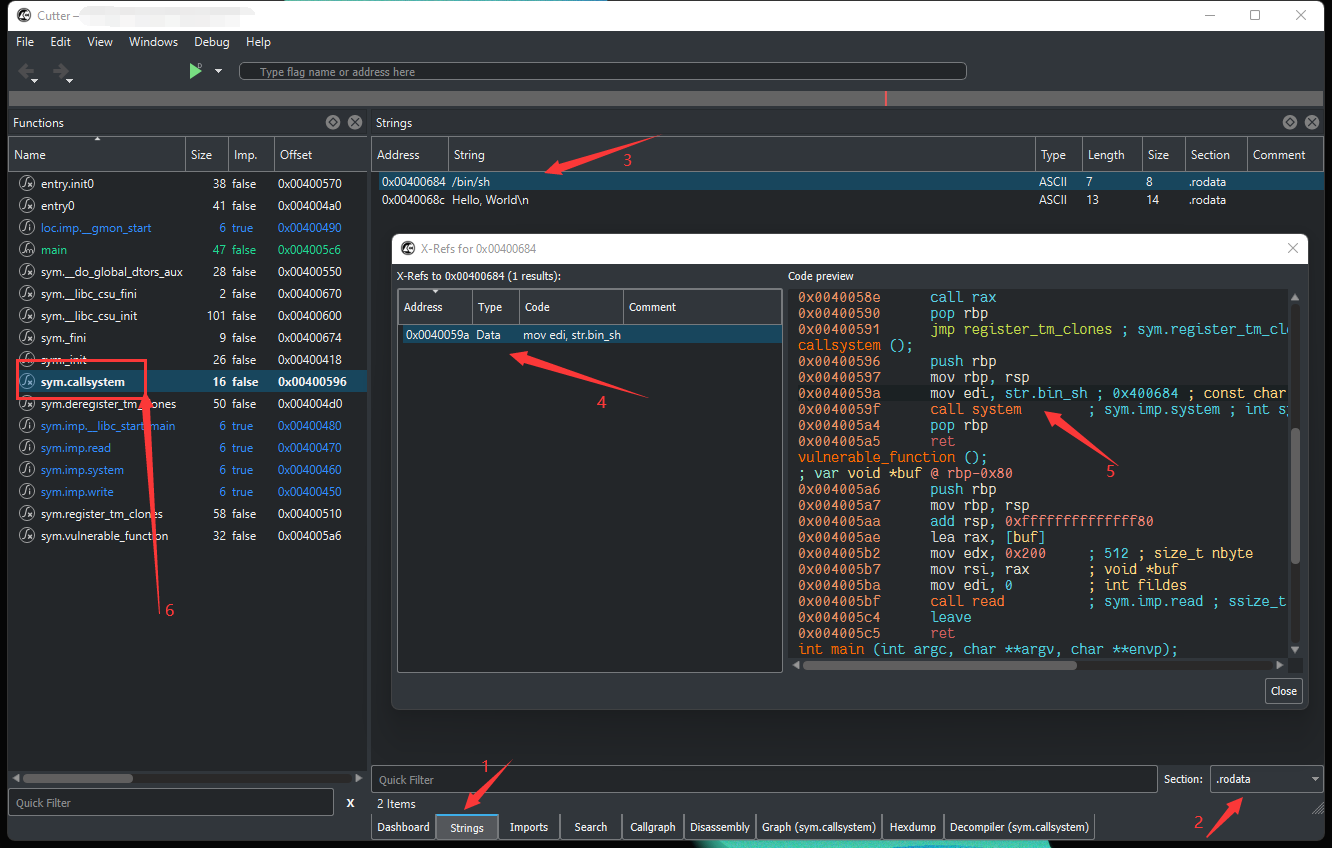The width and height of the screenshot is (1332, 848).
Task: Select the Hello, World\n string row
Action: [849, 200]
